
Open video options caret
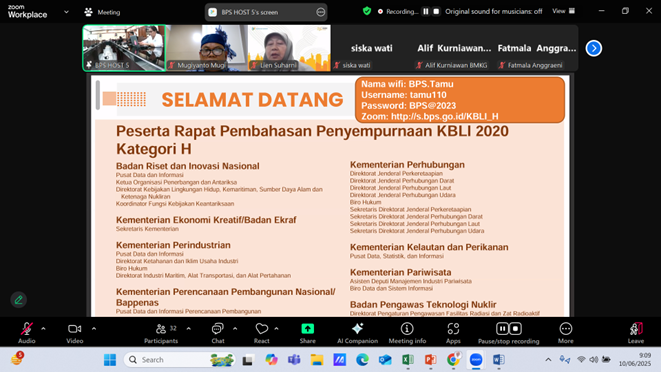point(94,329)
